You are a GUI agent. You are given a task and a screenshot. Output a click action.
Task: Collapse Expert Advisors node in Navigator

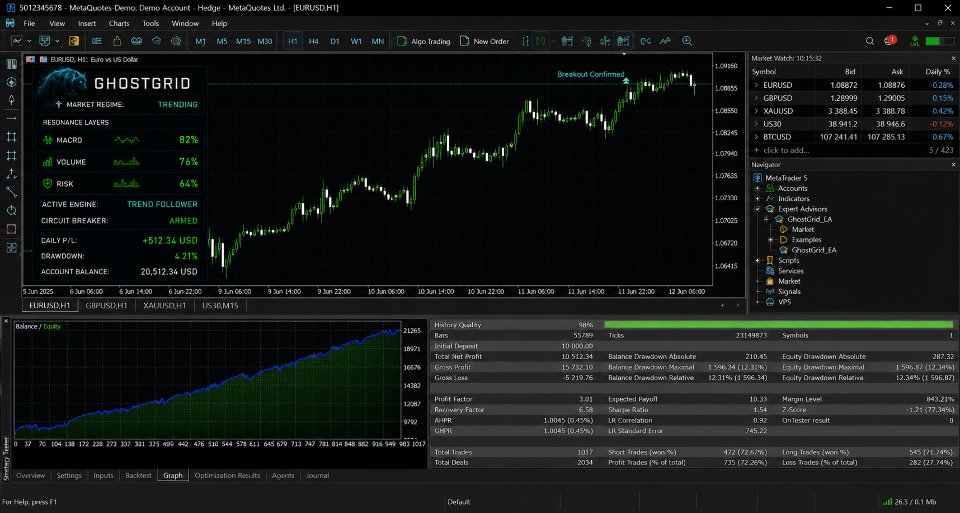tap(757, 209)
